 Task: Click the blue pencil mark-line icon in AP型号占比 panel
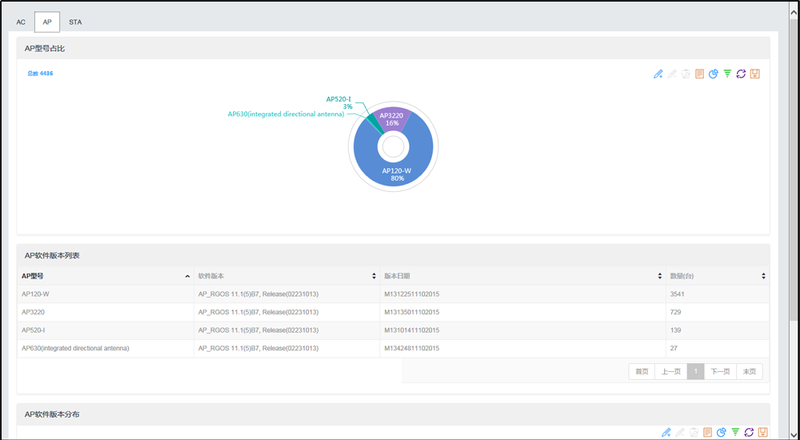click(x=657, y=74)
